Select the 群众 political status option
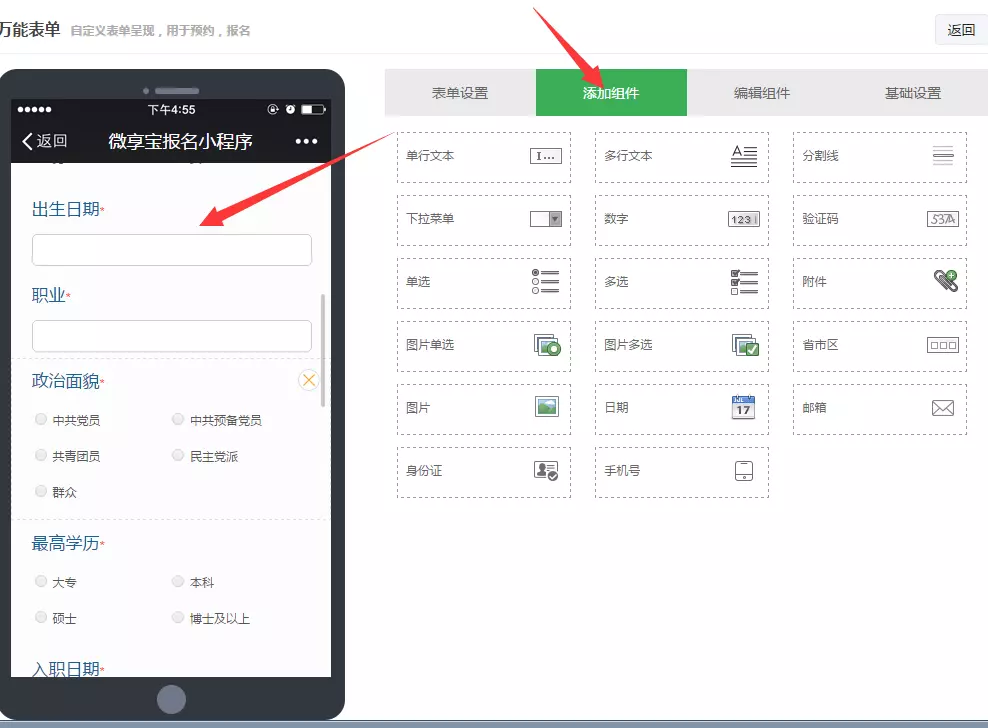This screenshot has width=988, height=728. point(40,491)
